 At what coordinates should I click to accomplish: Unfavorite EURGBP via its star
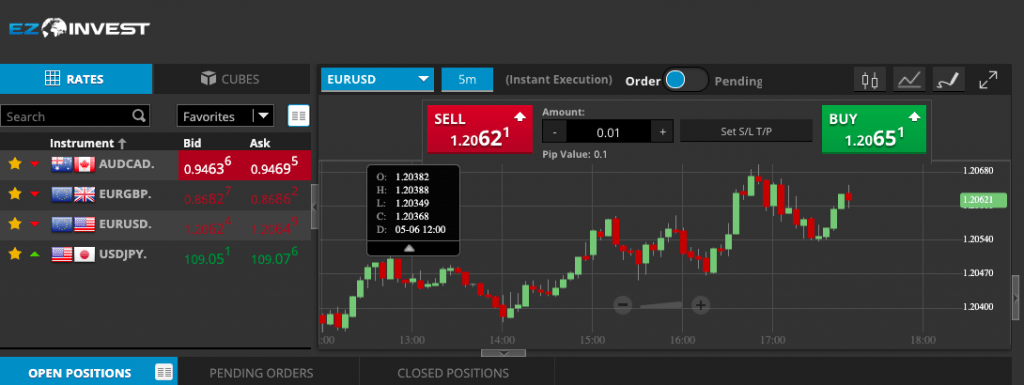tap(15, 194)
